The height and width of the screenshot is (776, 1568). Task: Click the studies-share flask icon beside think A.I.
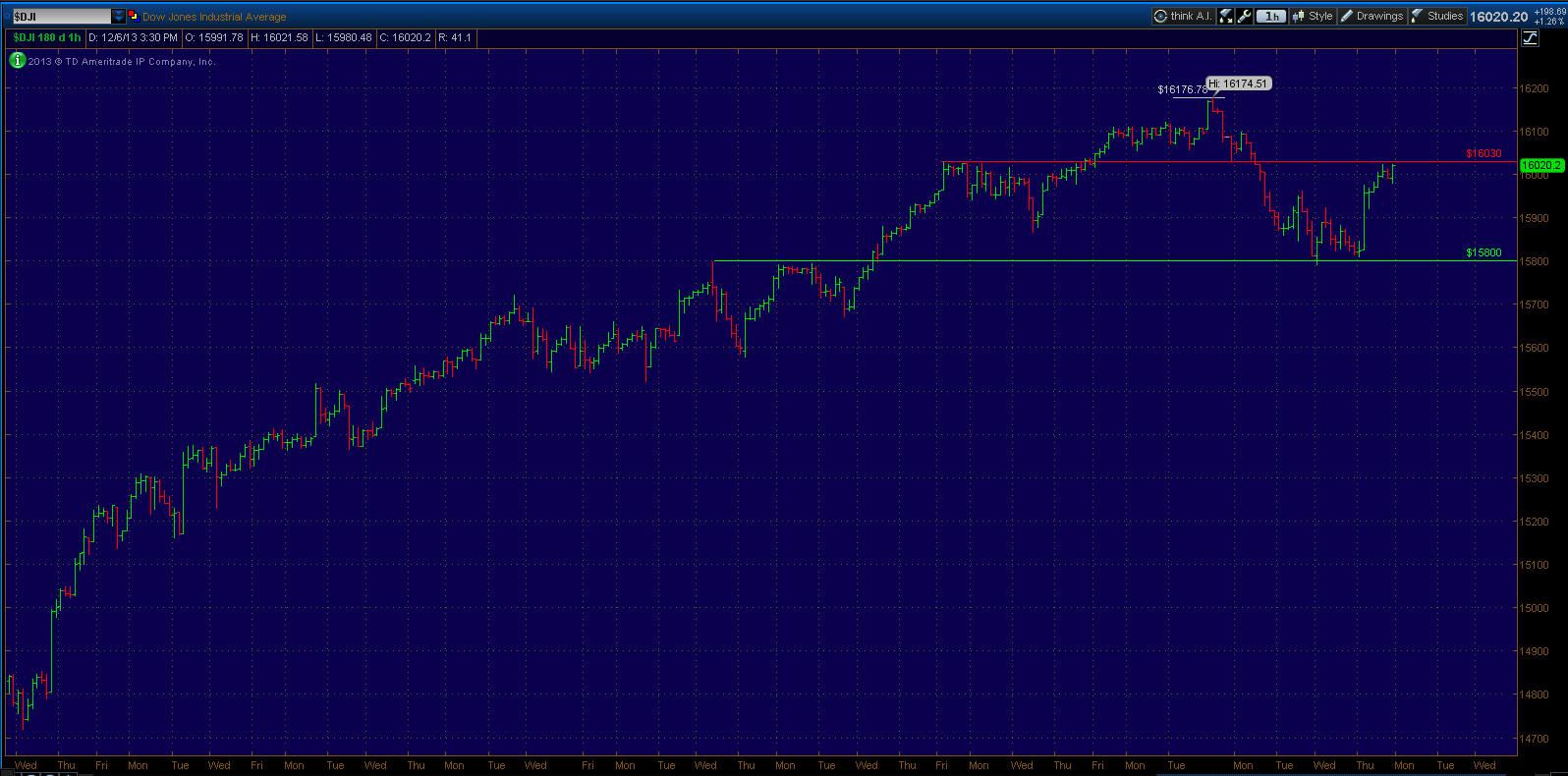[x=1226, y=16]
